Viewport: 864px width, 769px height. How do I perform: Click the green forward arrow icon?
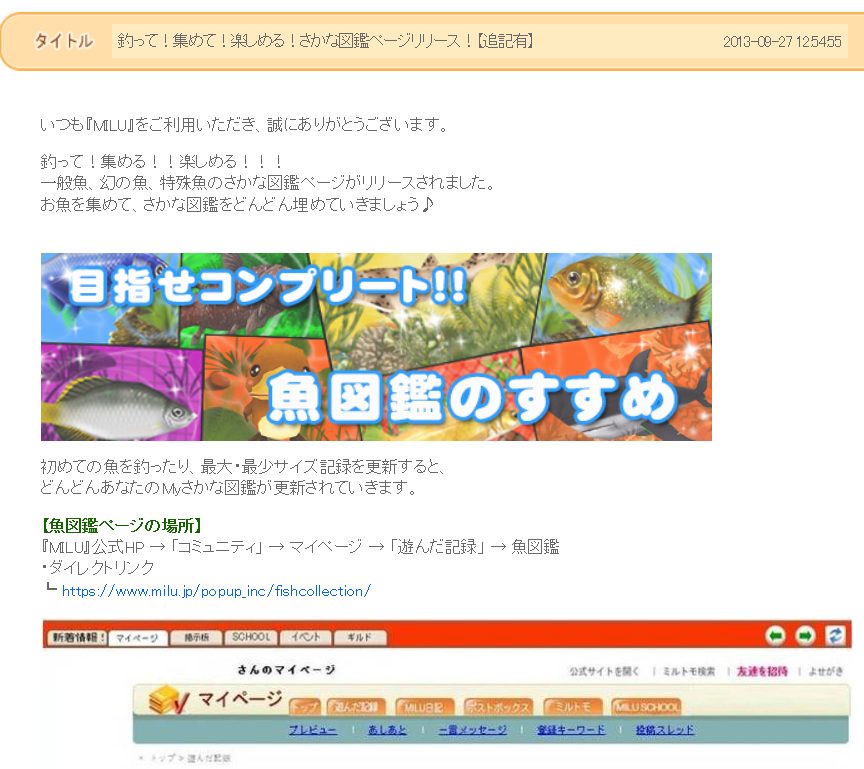click(x=805, y=636)
